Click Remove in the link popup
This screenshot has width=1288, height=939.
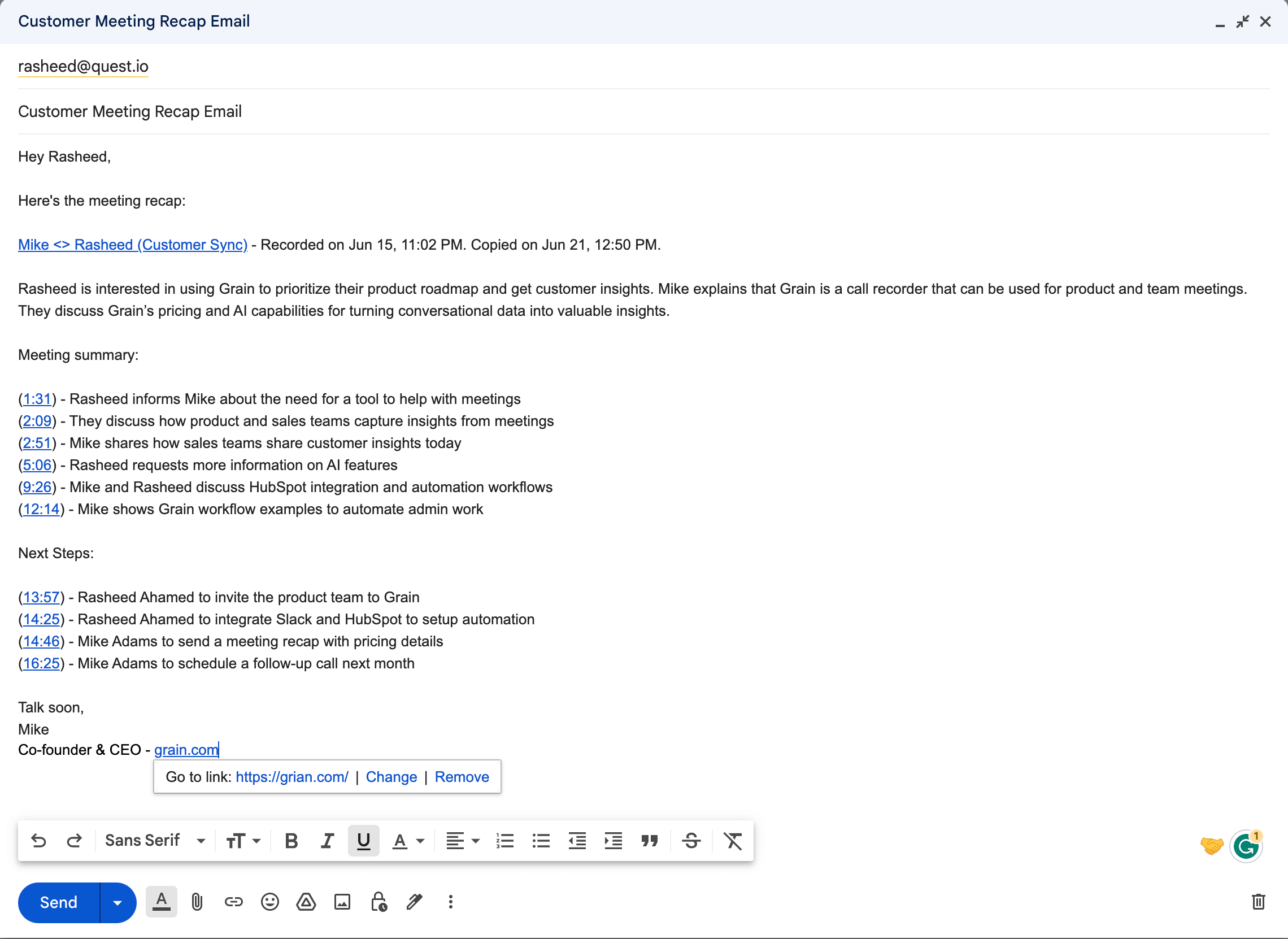(x=462, y=777)
